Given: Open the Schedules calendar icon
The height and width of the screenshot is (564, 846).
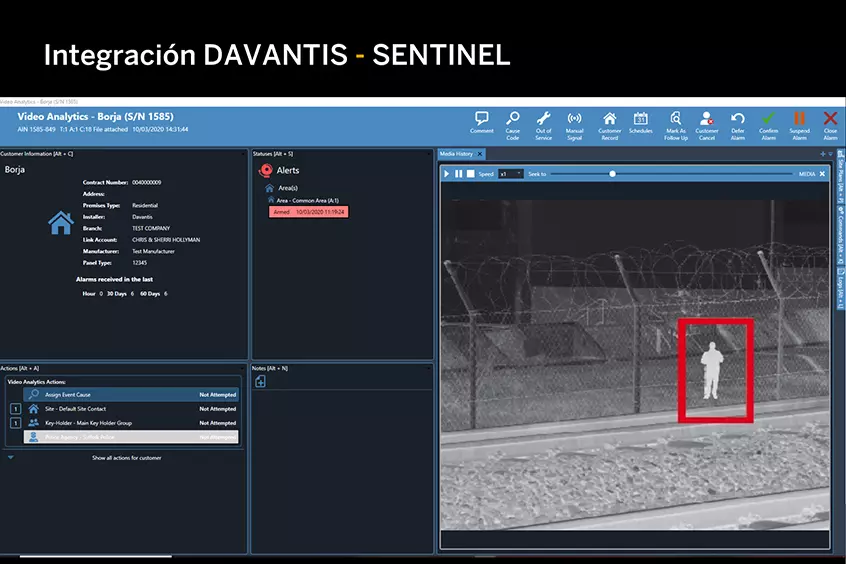Looking at the screenshot, I should point(640,118).
